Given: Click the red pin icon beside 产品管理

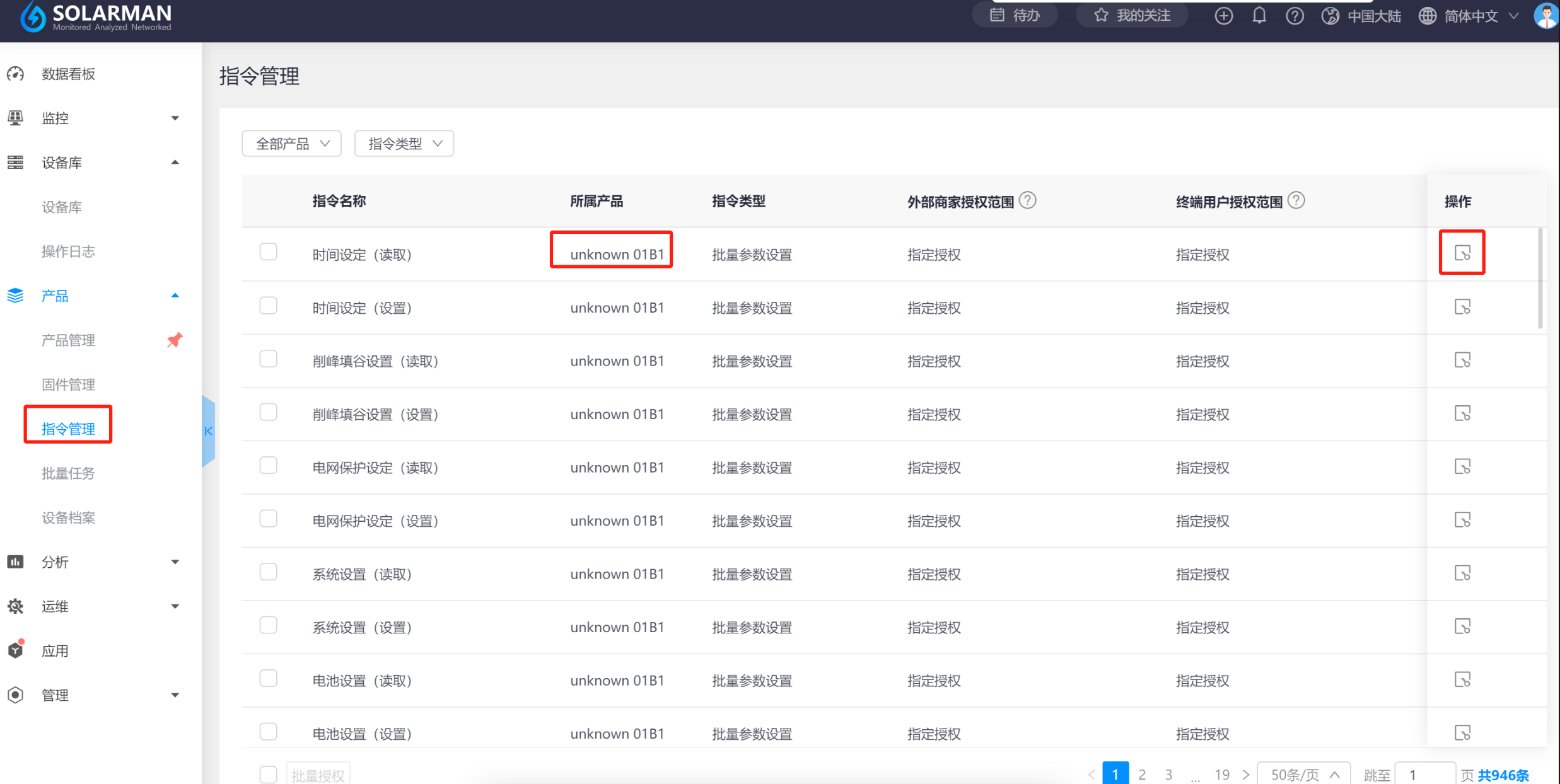Looking at the screenshot, I should pos(175,340).
